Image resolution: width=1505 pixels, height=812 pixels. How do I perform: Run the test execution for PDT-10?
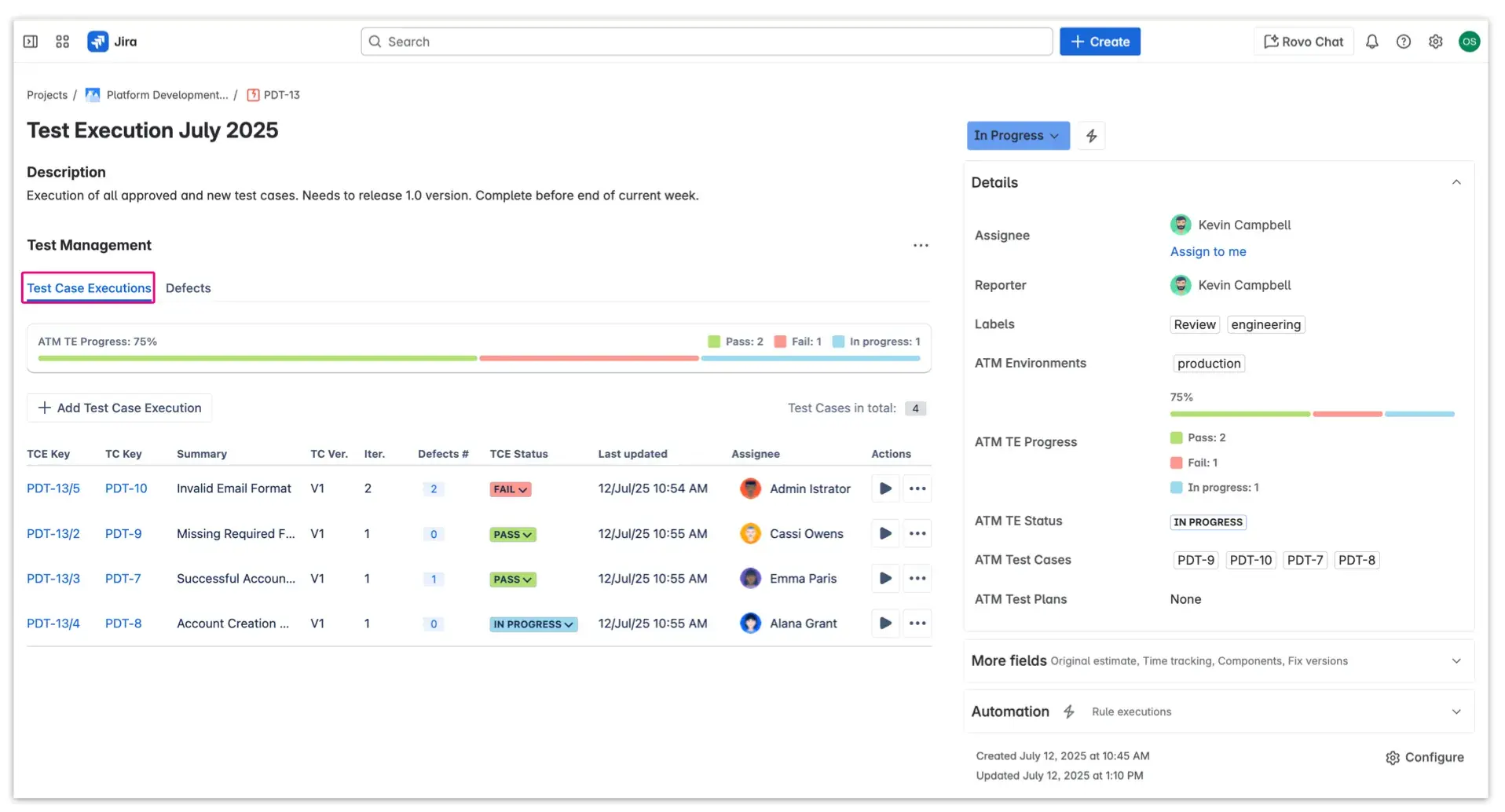click(884, 488)
